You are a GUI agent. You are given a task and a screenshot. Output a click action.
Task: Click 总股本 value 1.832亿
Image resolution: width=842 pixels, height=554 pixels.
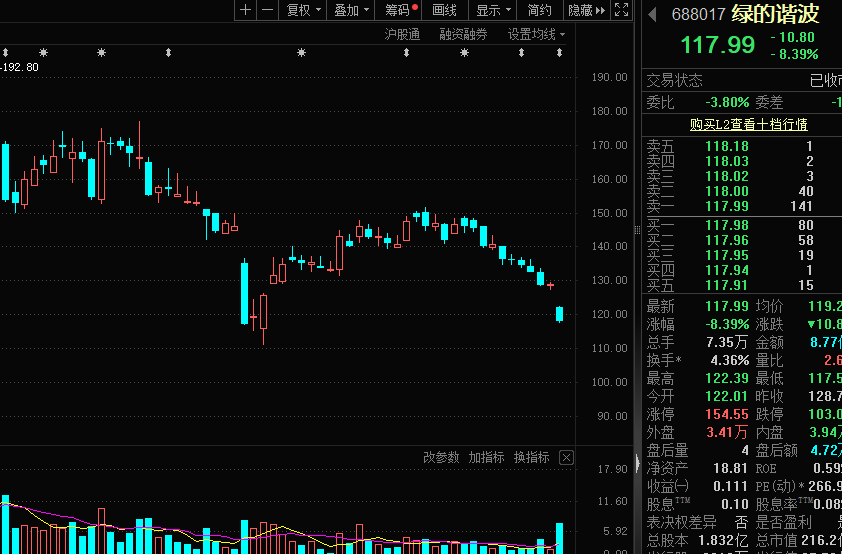721,540
